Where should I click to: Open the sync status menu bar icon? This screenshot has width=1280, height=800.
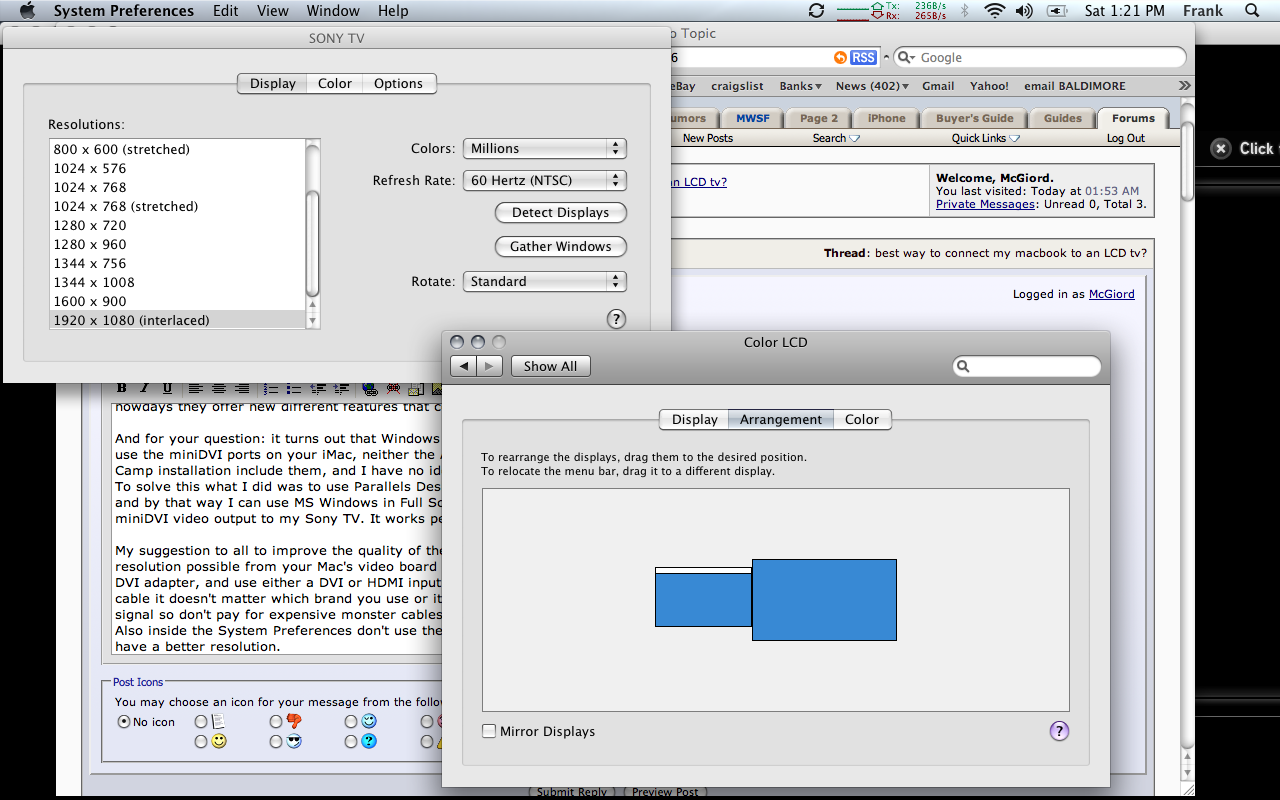tap(817, 11)
